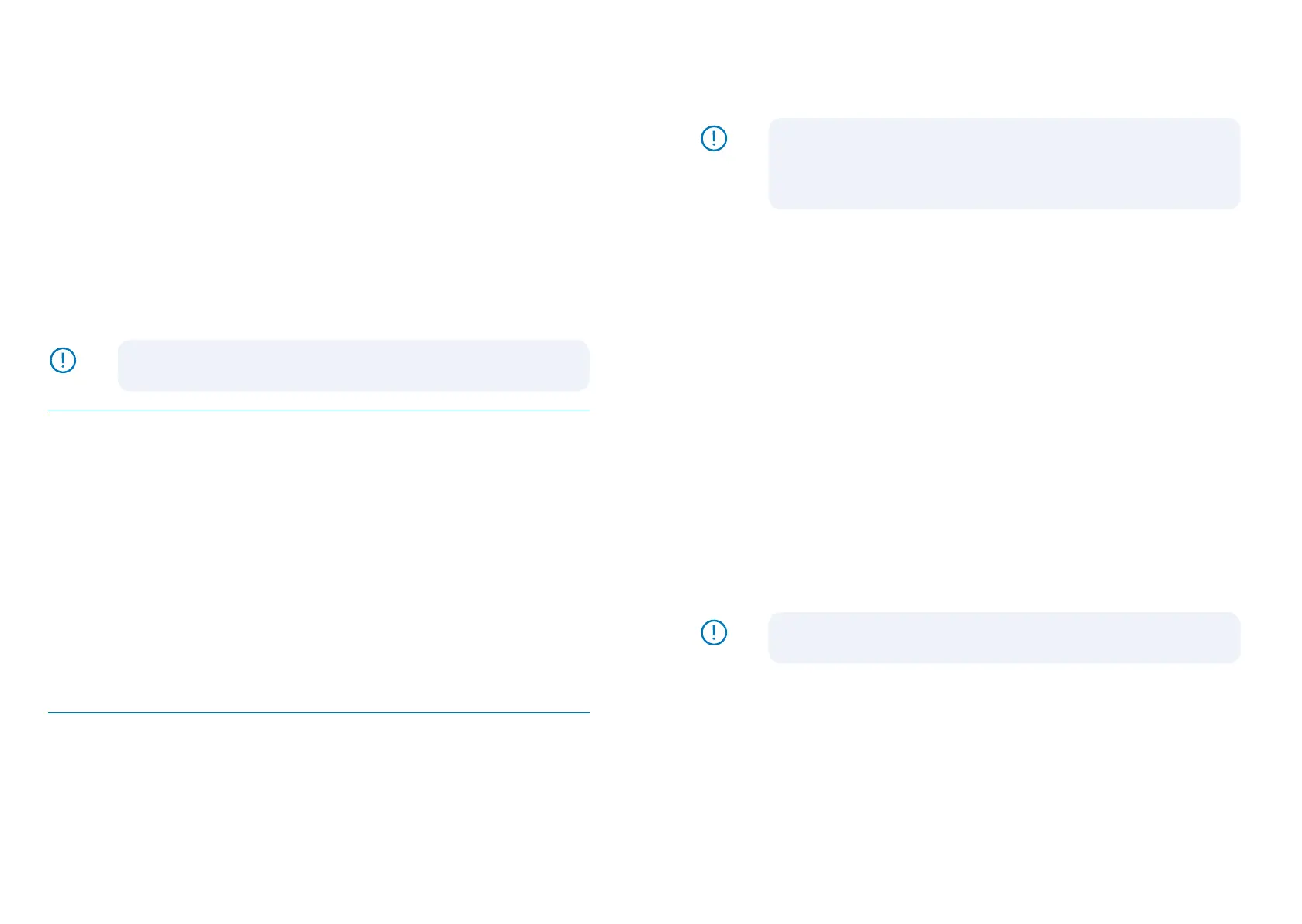Select the bottommost blue horizontal rule
Image resolution: width=1302 pixels, height=924 pixels.
pos(318,712)
